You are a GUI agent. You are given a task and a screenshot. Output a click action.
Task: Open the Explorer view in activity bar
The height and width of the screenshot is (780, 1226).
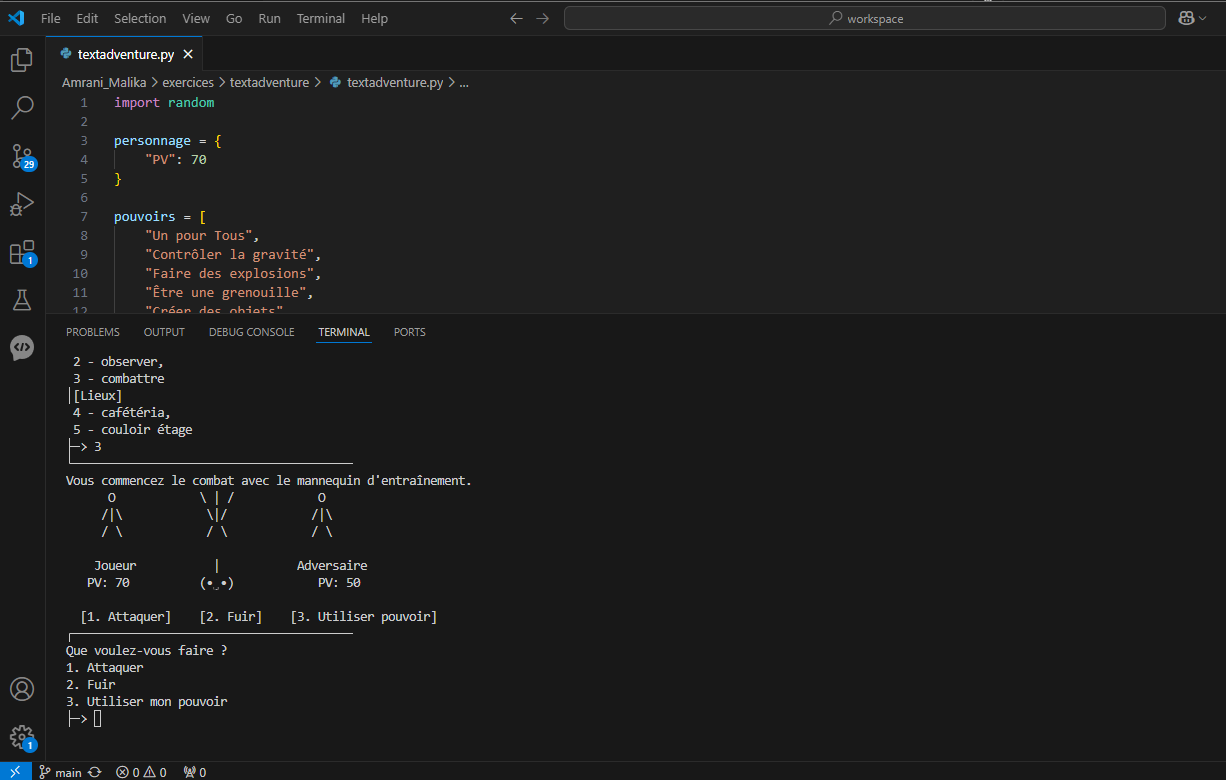22,60
